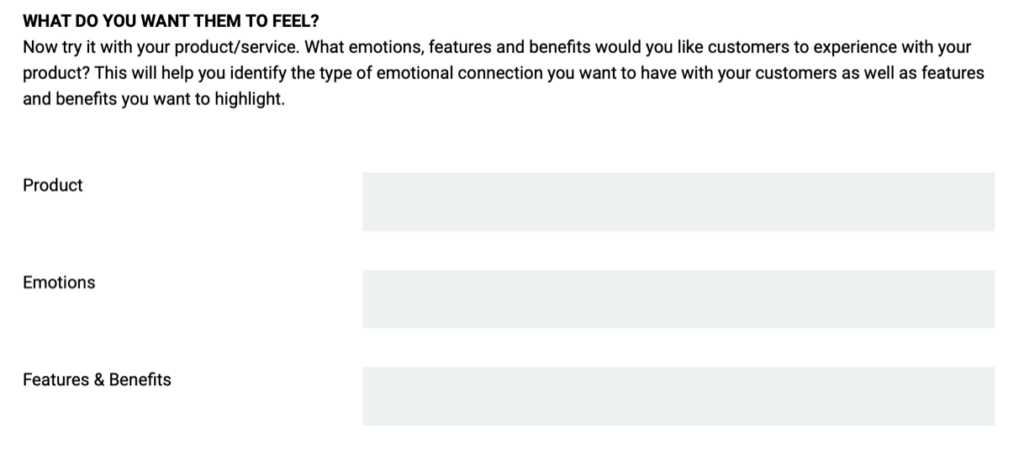Click the word 'product/service' in the paragraph
The image size is (1024, 476).
coord(236,48)
